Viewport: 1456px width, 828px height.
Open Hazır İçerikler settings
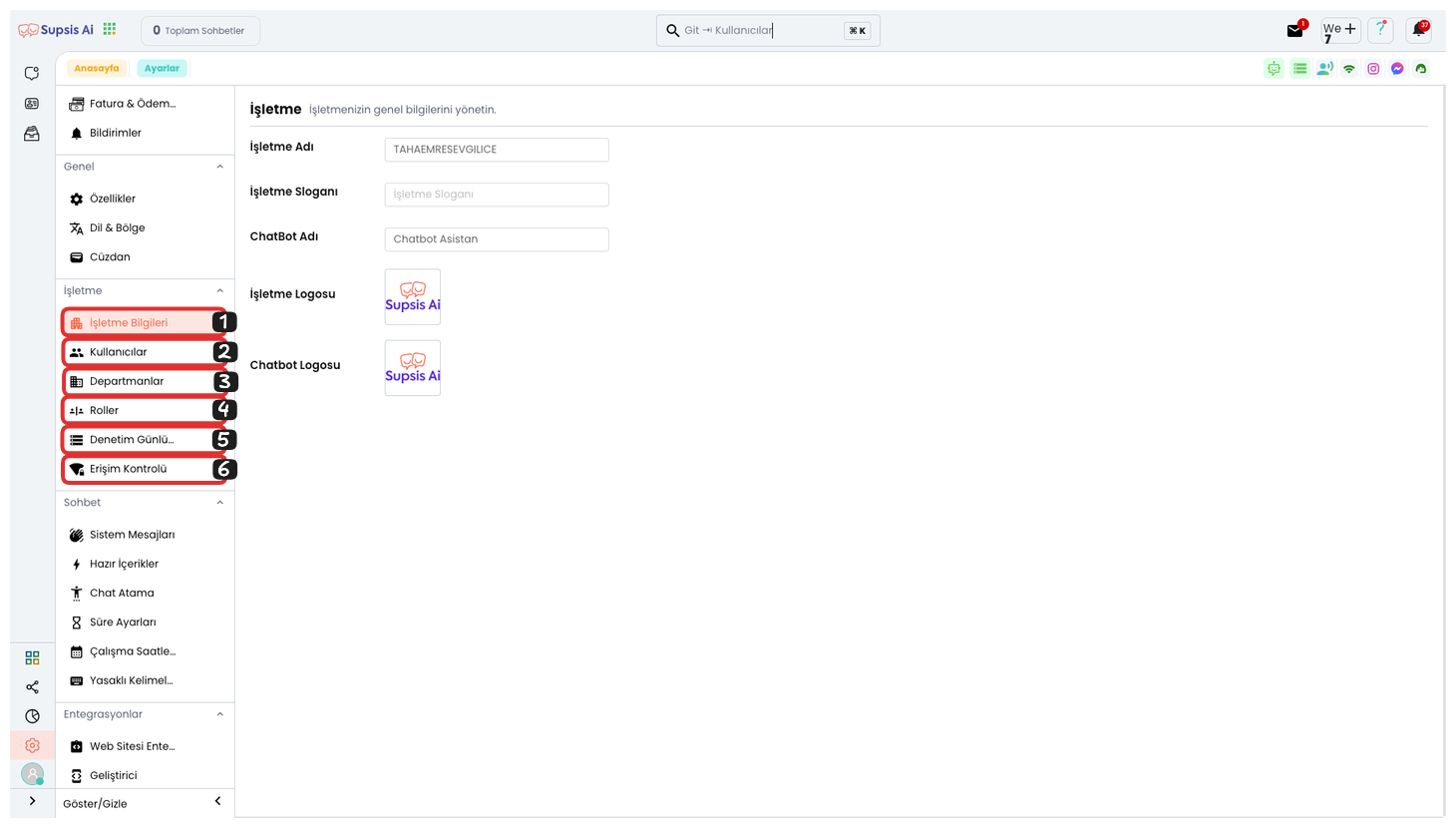[x=145, y=564]
